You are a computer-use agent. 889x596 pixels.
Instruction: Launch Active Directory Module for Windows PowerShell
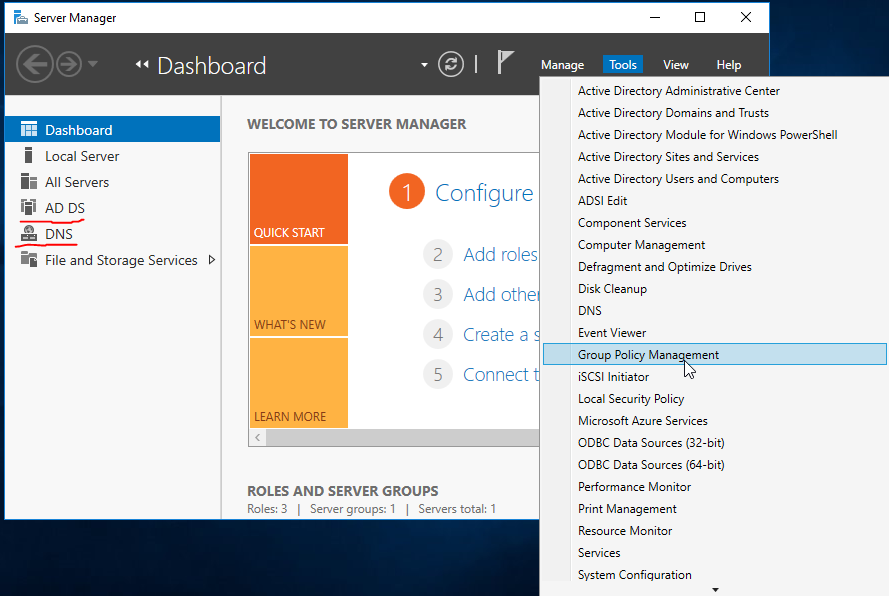click(x=714, y=135)
